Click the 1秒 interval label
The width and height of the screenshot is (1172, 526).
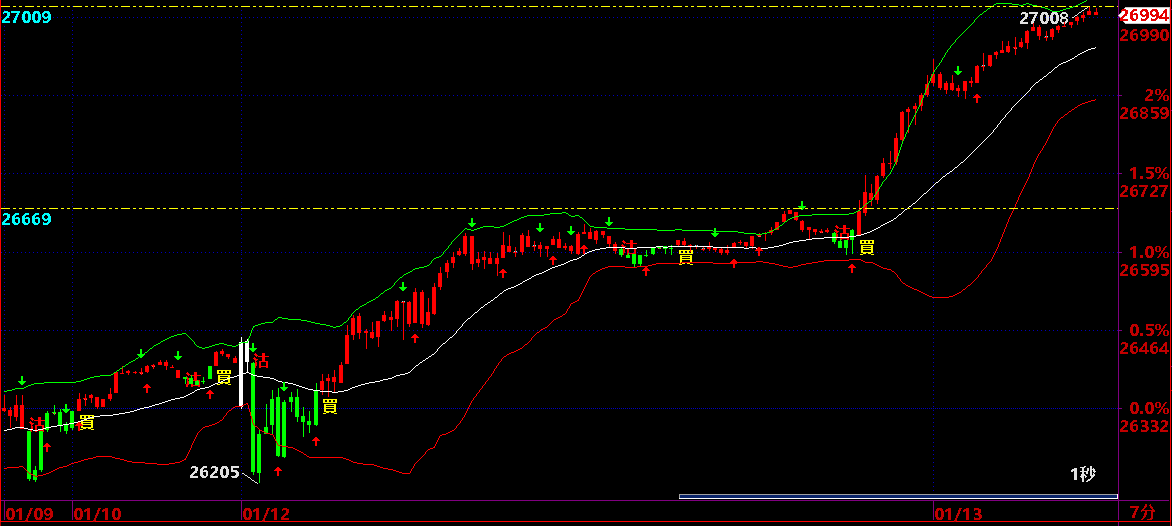[1082, 474]
